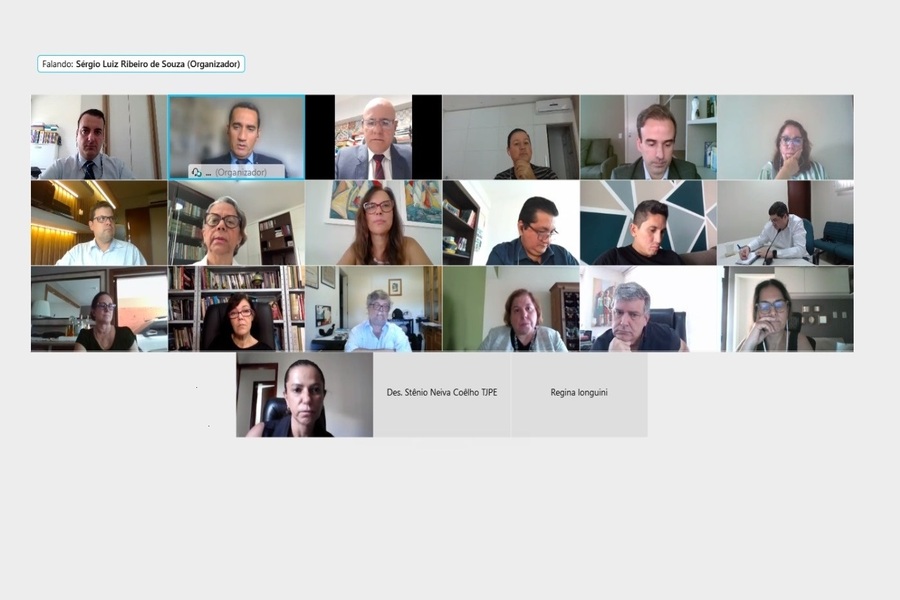This screenshot has width=900, height=600.
Task: Select tile with mirror and desk lamp
Action: pos(99,309)
